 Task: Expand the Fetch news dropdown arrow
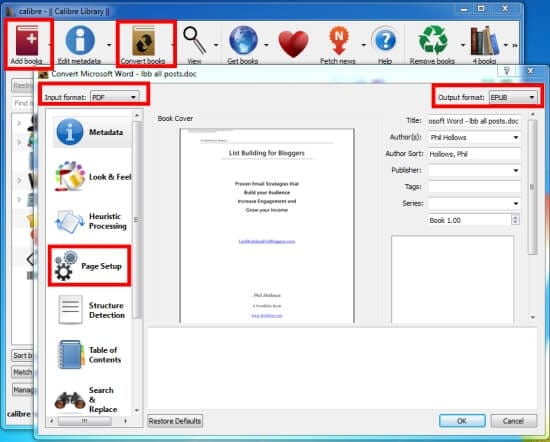[364, 45]
